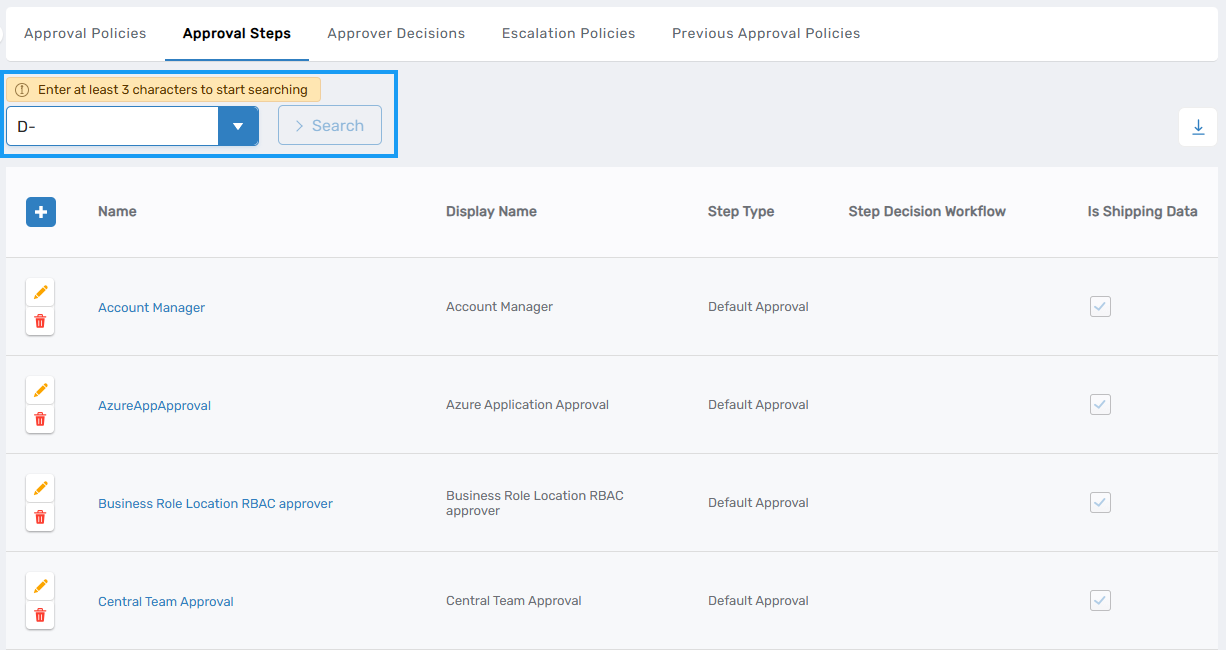Image resolution: width=1226 pixels, height=650 pixels.
Task: Delete the AzureAppApproval step
Action: point(40,419)
